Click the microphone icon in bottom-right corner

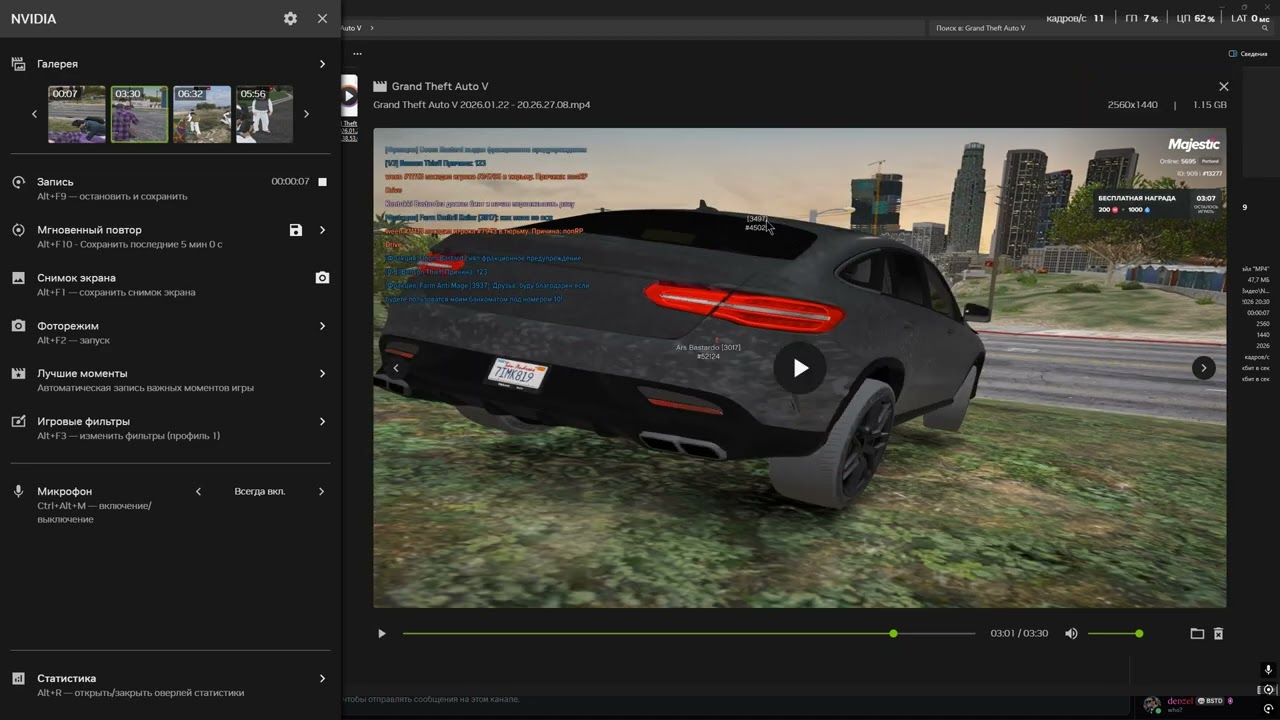pos(1268,670)
